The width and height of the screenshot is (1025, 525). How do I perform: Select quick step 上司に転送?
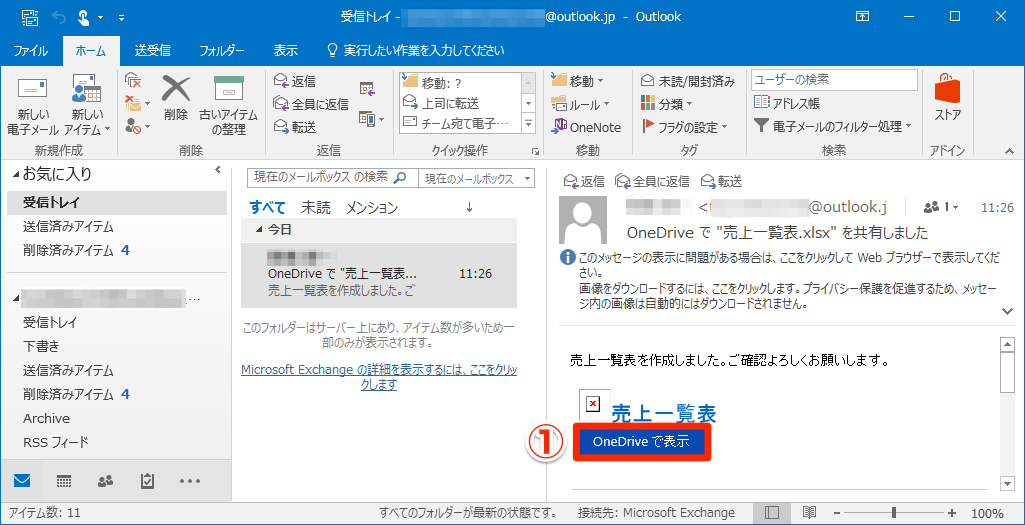pyautogui.click(x=460, y=103)
